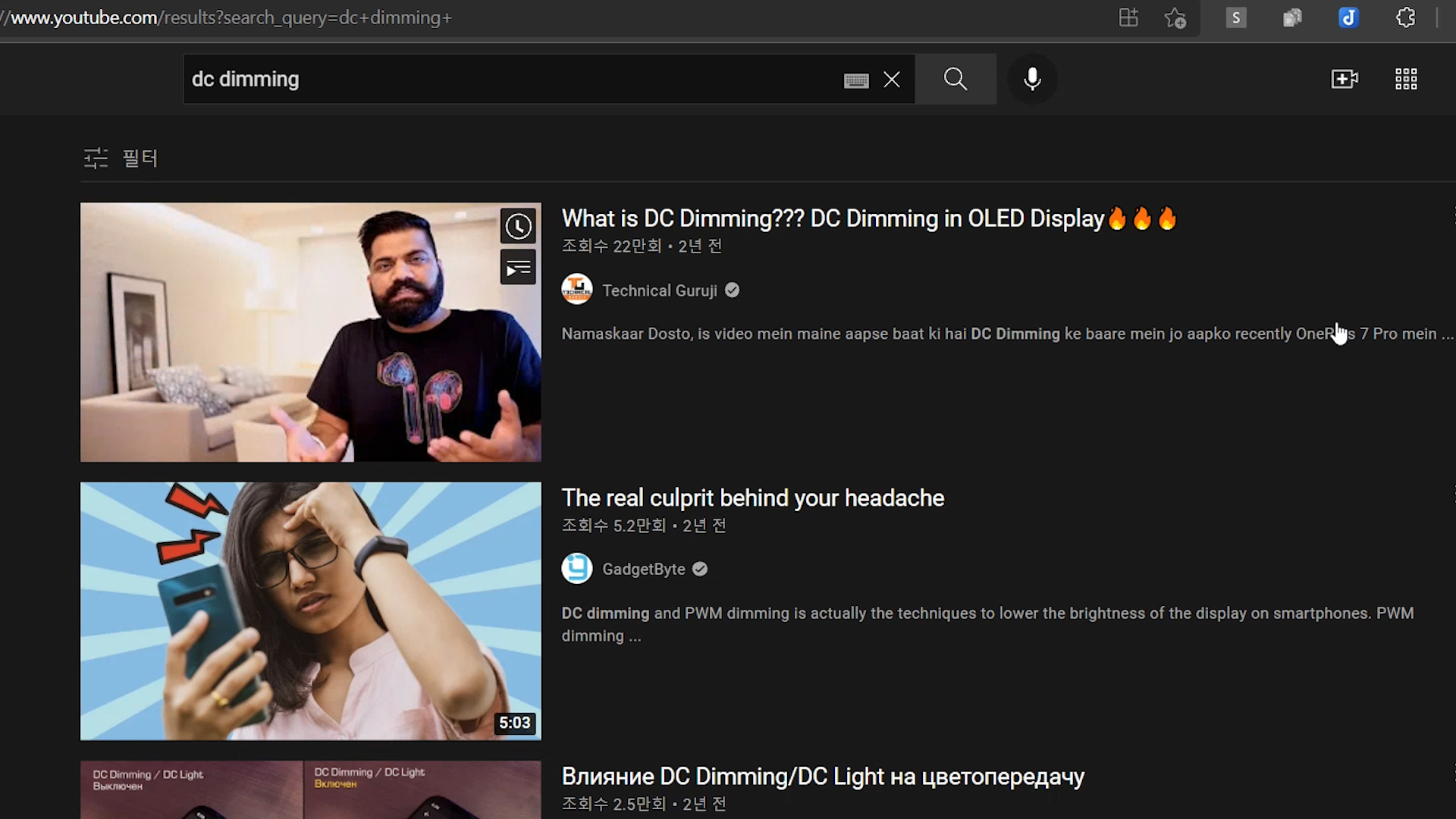The height and width of the screenshot is (819, 1456).
Task: Open the Technical Guruji channel avatar
Action: click(576, 290)
